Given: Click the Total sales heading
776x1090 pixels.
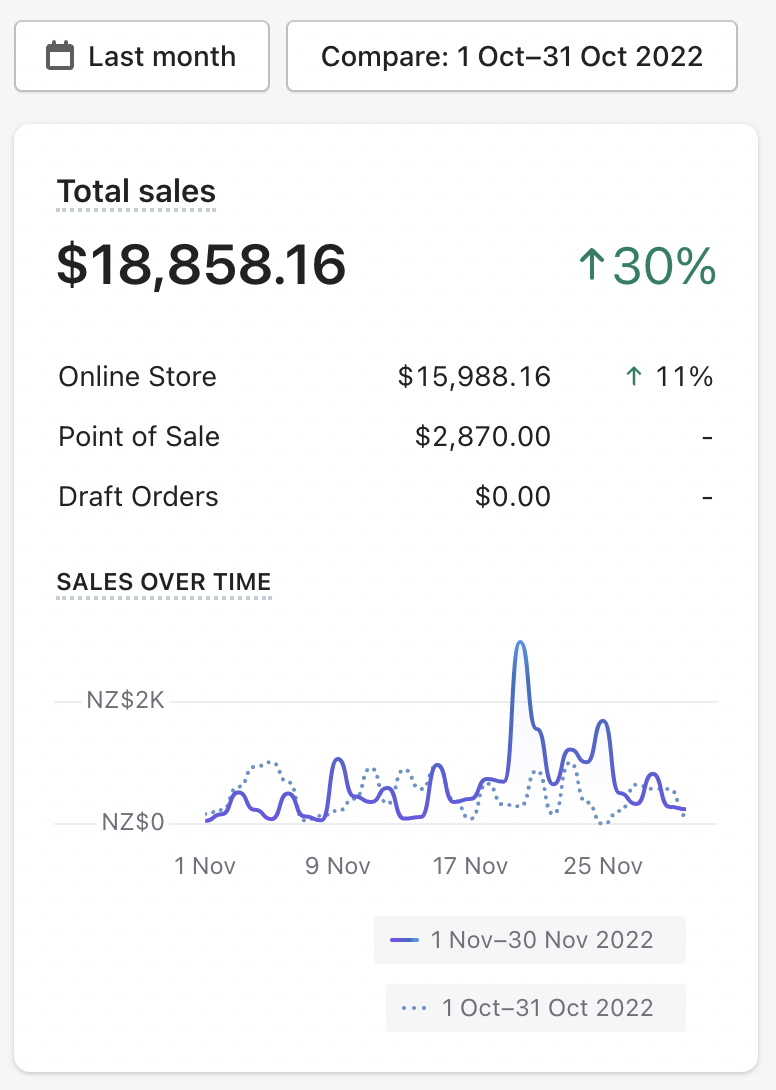Looking at the screenshot, I should 136,191.
